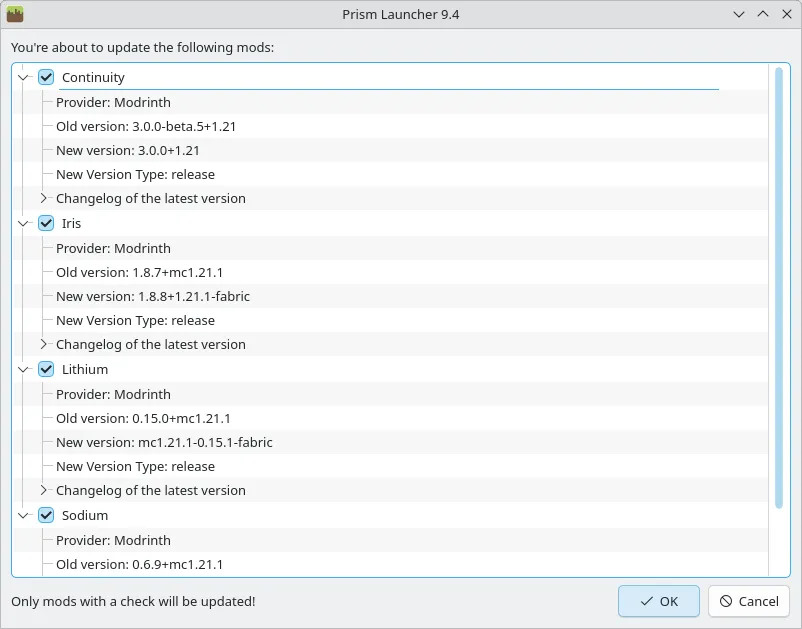The height and width of the screenshot is (629, 802).
Task: Click the Prism Launcher grass block icon
Action: pyautogui.click(x=15, y=14)
